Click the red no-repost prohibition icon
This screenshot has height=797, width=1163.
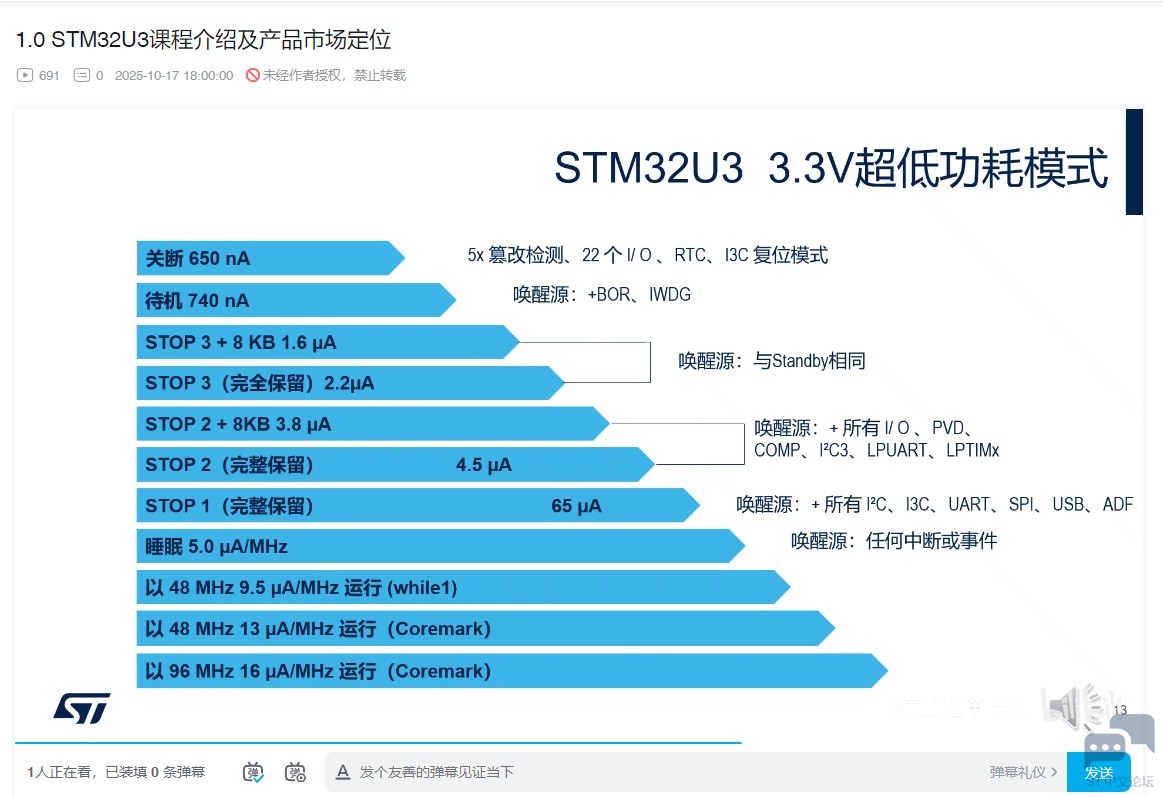[253, 75]
